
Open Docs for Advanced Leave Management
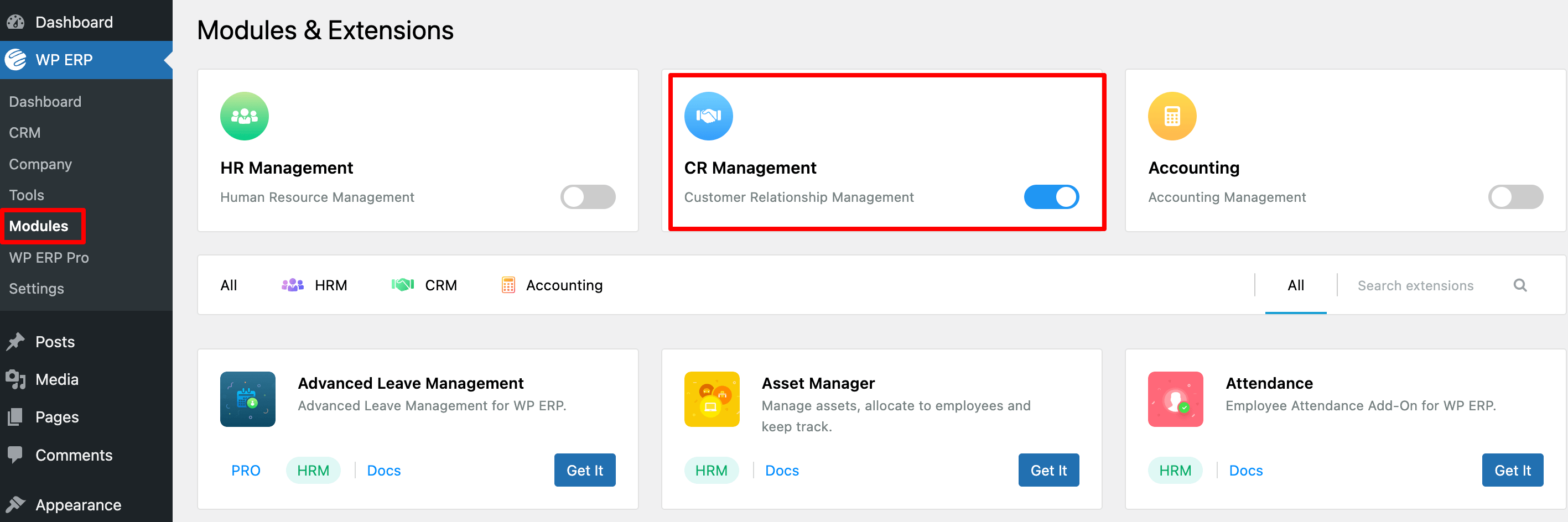pyautogui.click(x=384, y=471)
